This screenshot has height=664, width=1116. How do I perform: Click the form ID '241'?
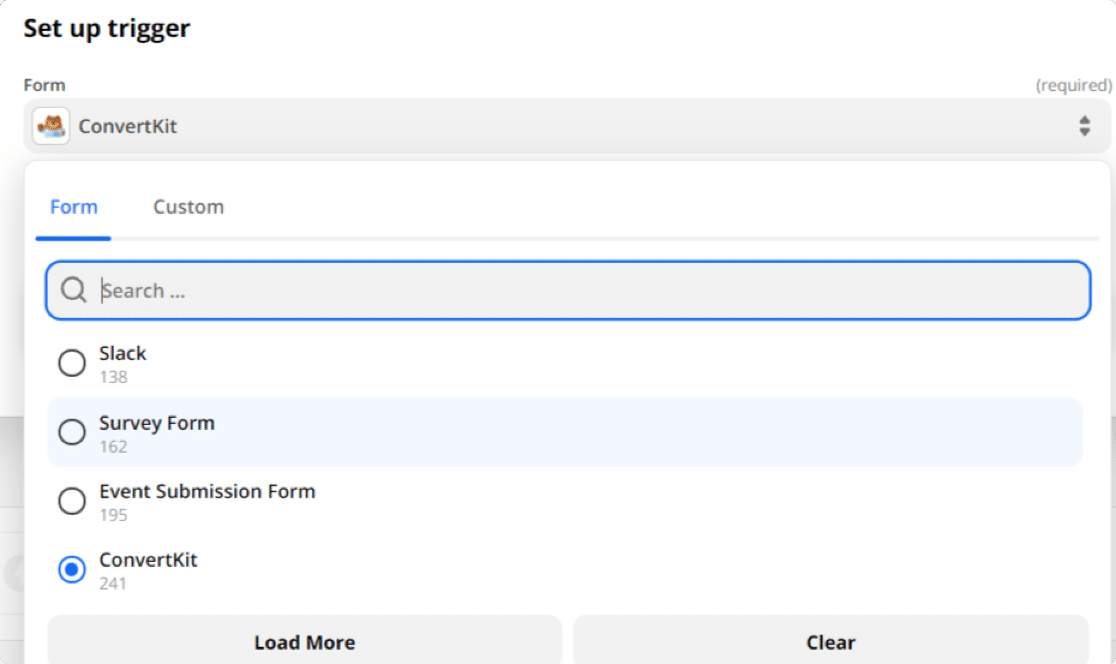pyautogui.click(x=113, y=584)
